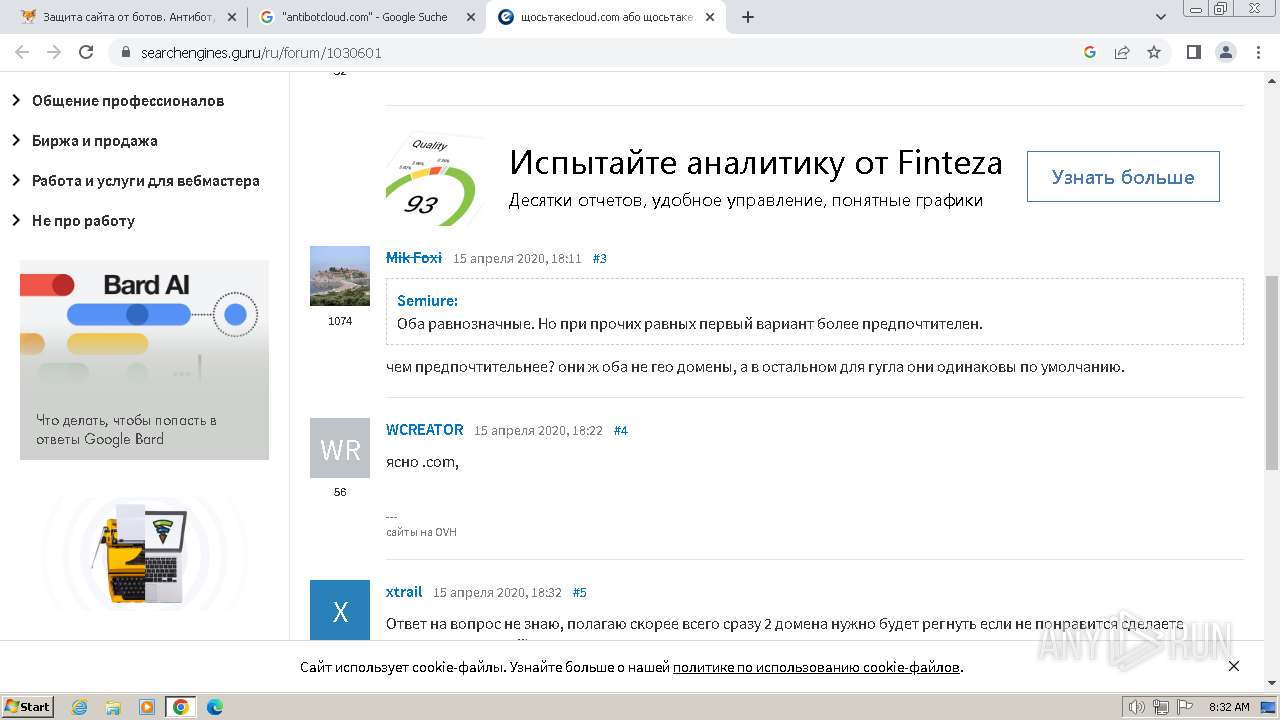This screenshot has width=1280, height=720.
Task: Open WCREATOR user profile link
Action: [425, 430]
